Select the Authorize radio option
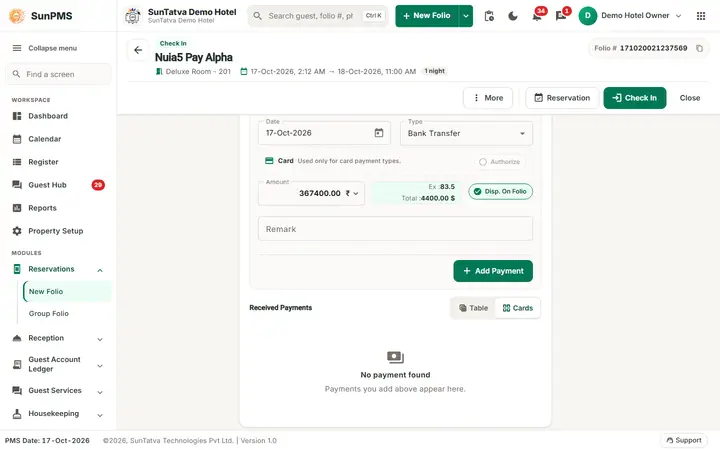This screenshot has width=720, height=450. click(x=500, y=162)
